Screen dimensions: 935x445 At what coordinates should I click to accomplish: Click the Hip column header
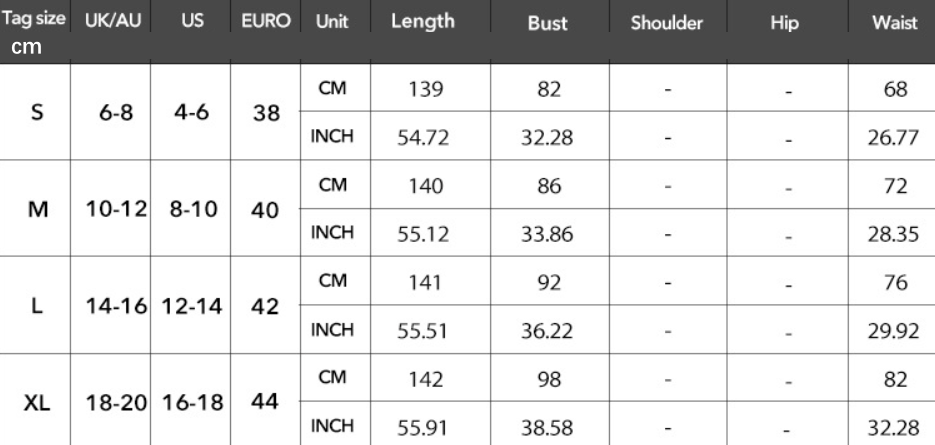[785, 23]
